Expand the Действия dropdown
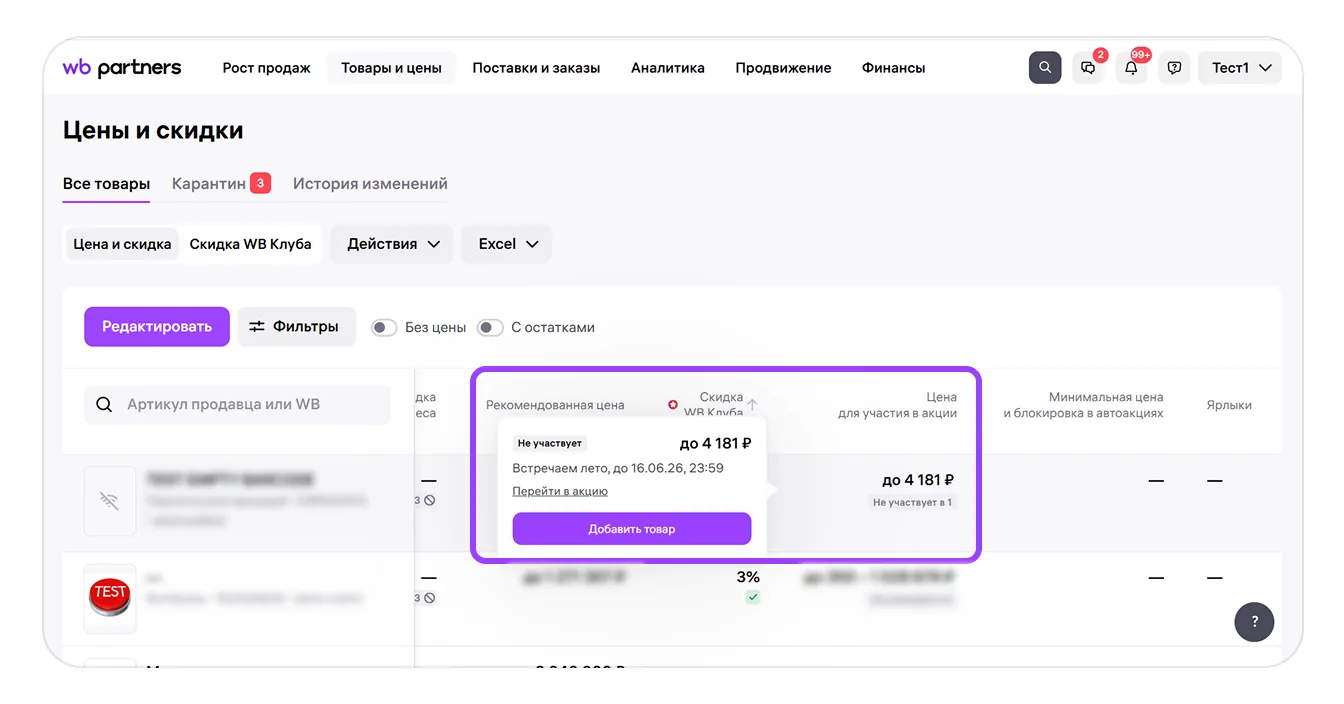1344x704 pixels. 393,244
